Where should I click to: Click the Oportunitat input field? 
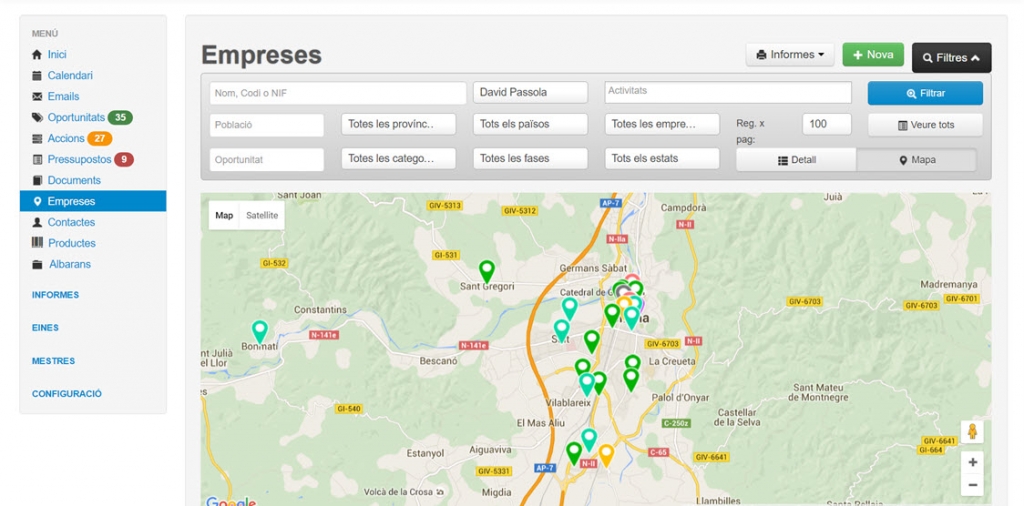pyautogui.click(x=266, y=160)
